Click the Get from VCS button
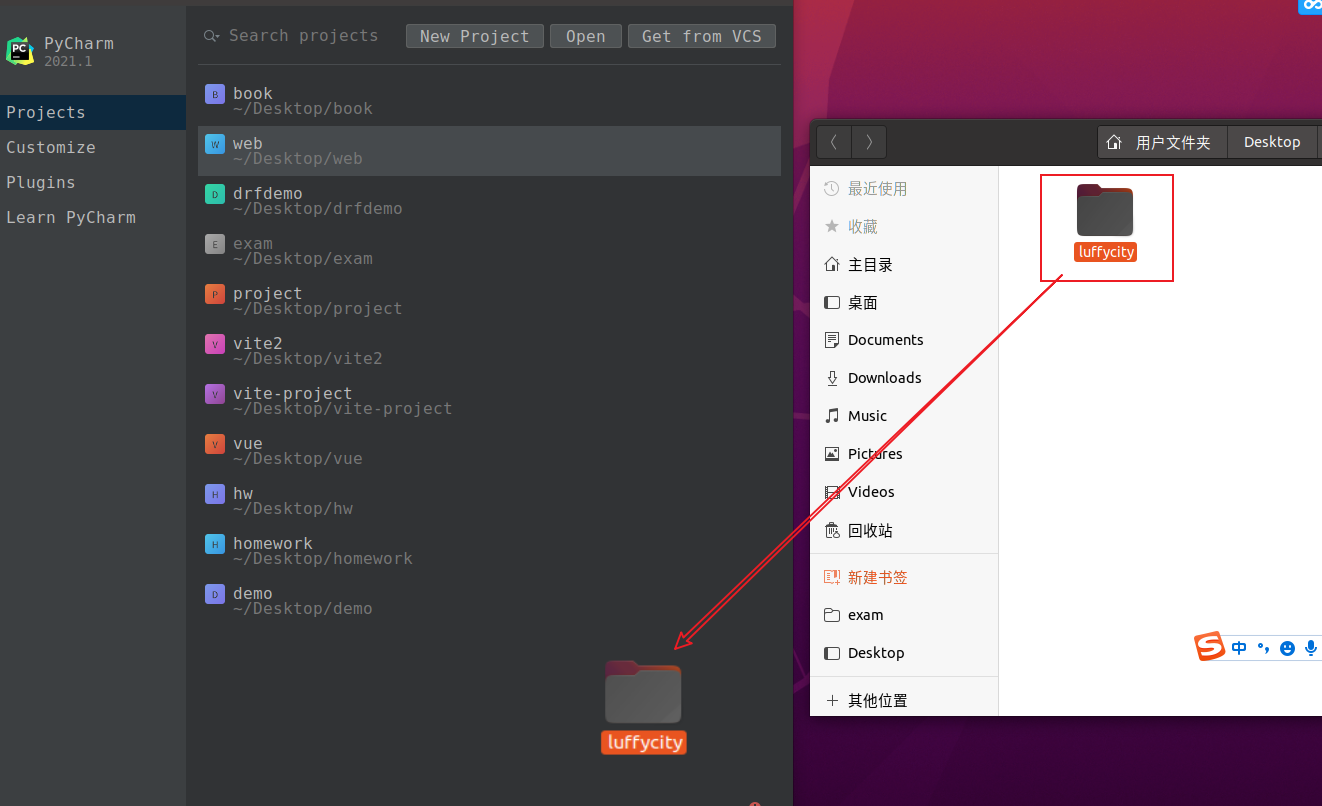This screenshot has height=806, width=1322. [x=702, y=36]
